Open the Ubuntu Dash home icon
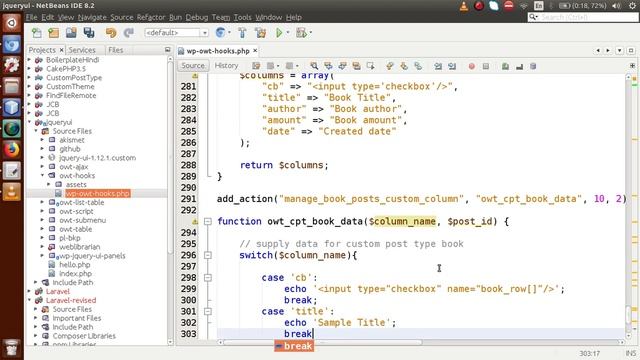 coord(11,23)
